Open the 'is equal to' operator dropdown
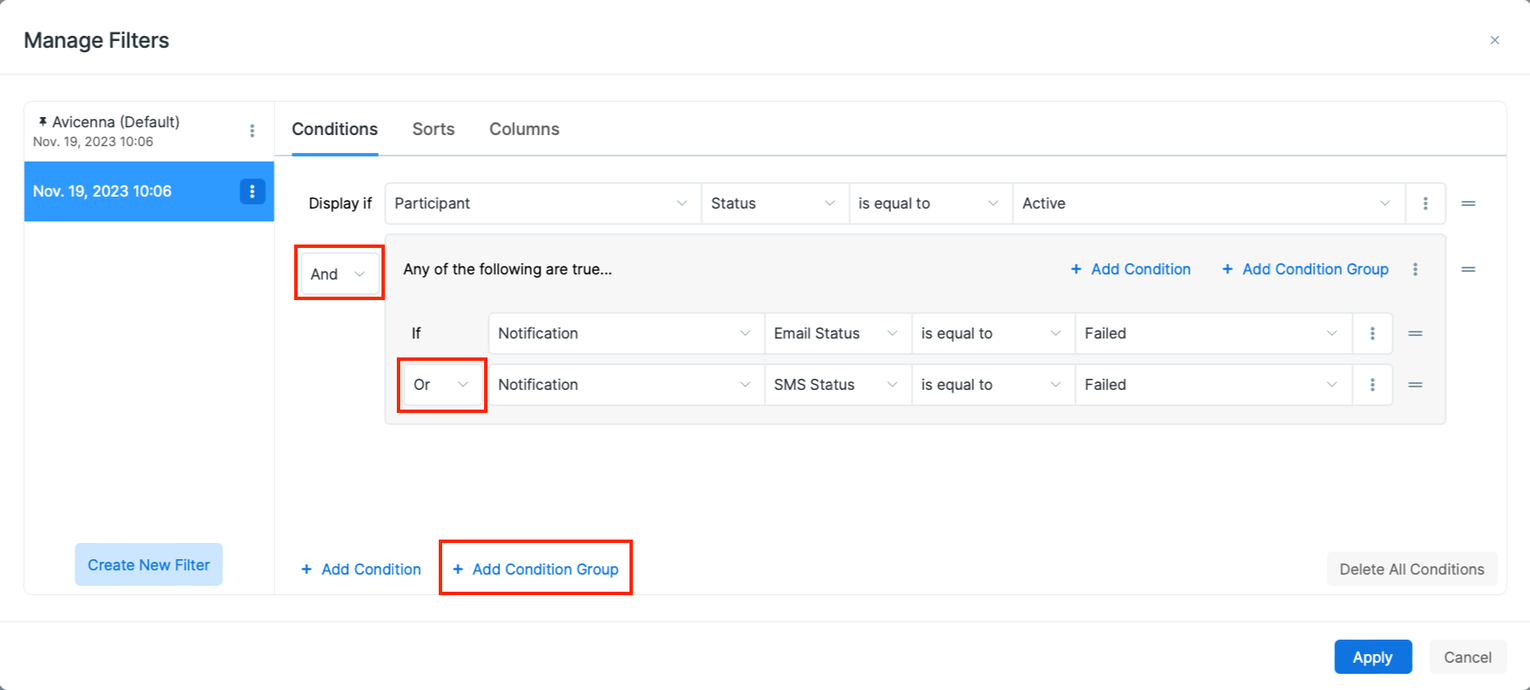 (929, 203)
